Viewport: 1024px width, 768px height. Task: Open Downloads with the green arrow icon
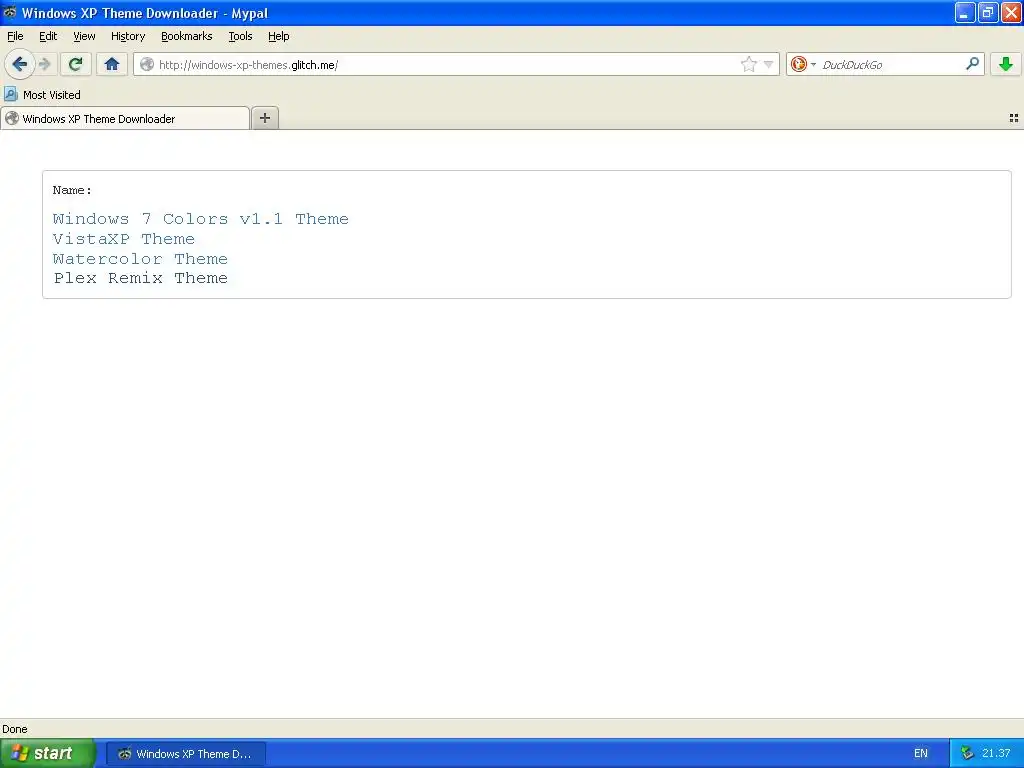(x=1006, y=64)
